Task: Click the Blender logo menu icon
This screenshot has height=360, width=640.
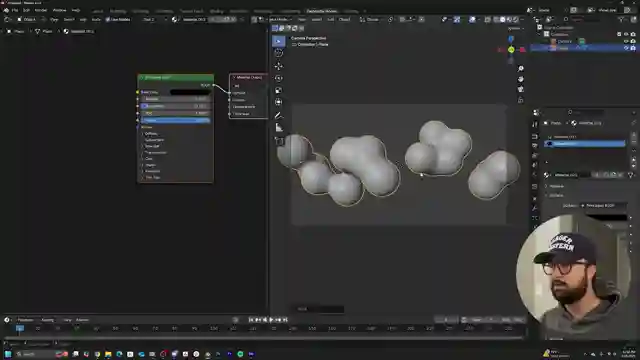Action: pos(6,10)
